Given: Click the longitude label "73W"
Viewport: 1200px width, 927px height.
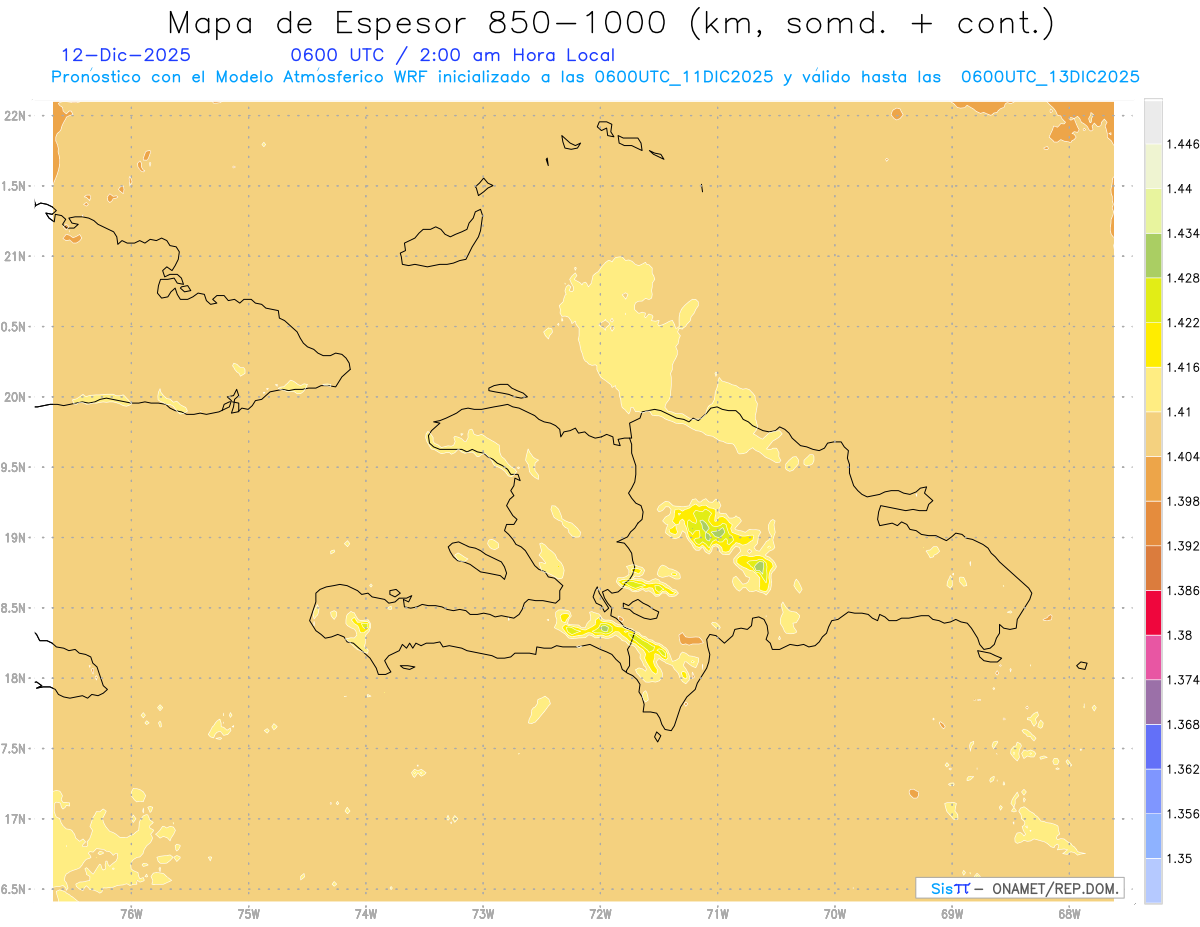Looking at the screenshot, I should pos(483,914).
